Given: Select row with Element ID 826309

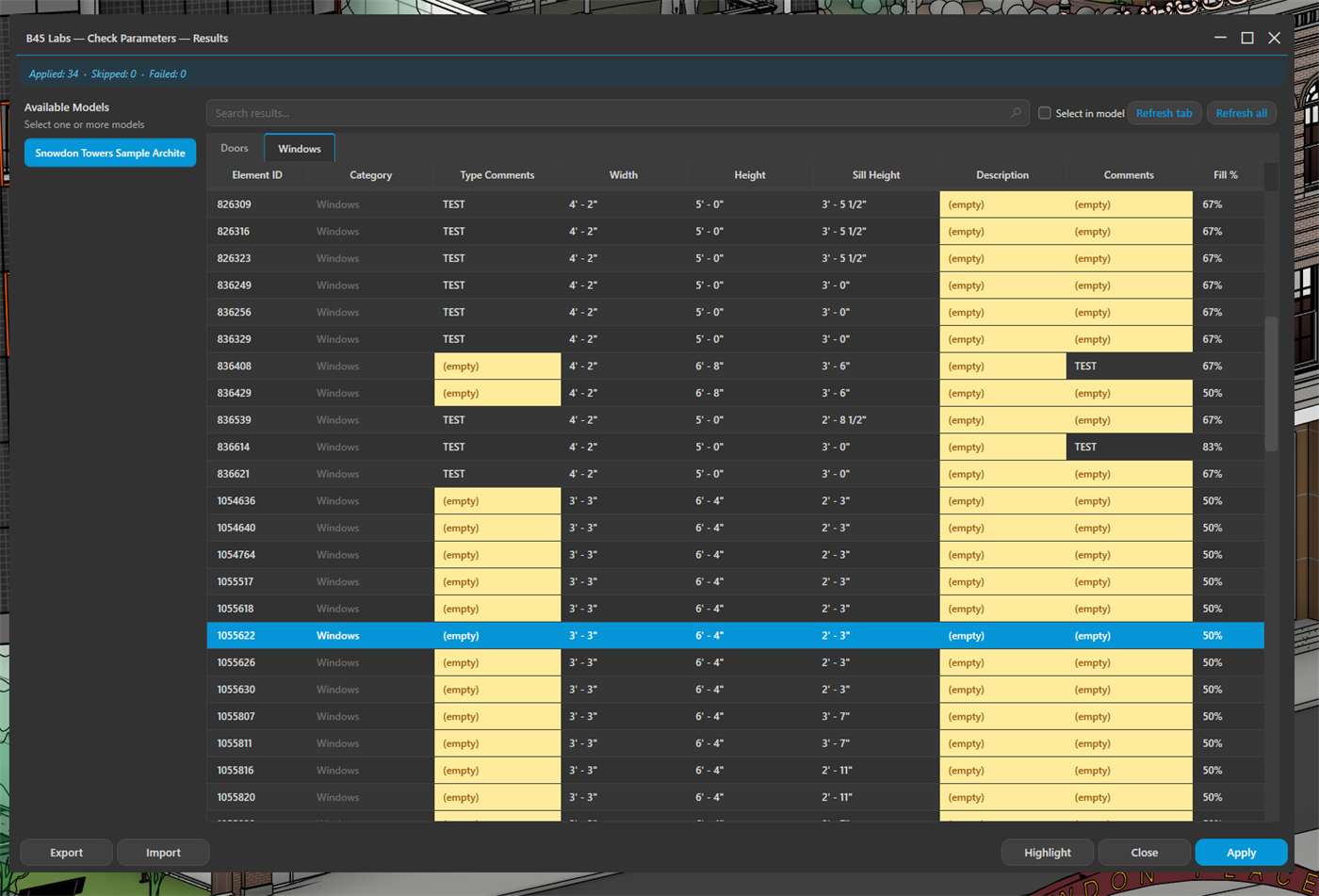Looking at the screenshot, I should pyautogui.click(x=736, y=204).
